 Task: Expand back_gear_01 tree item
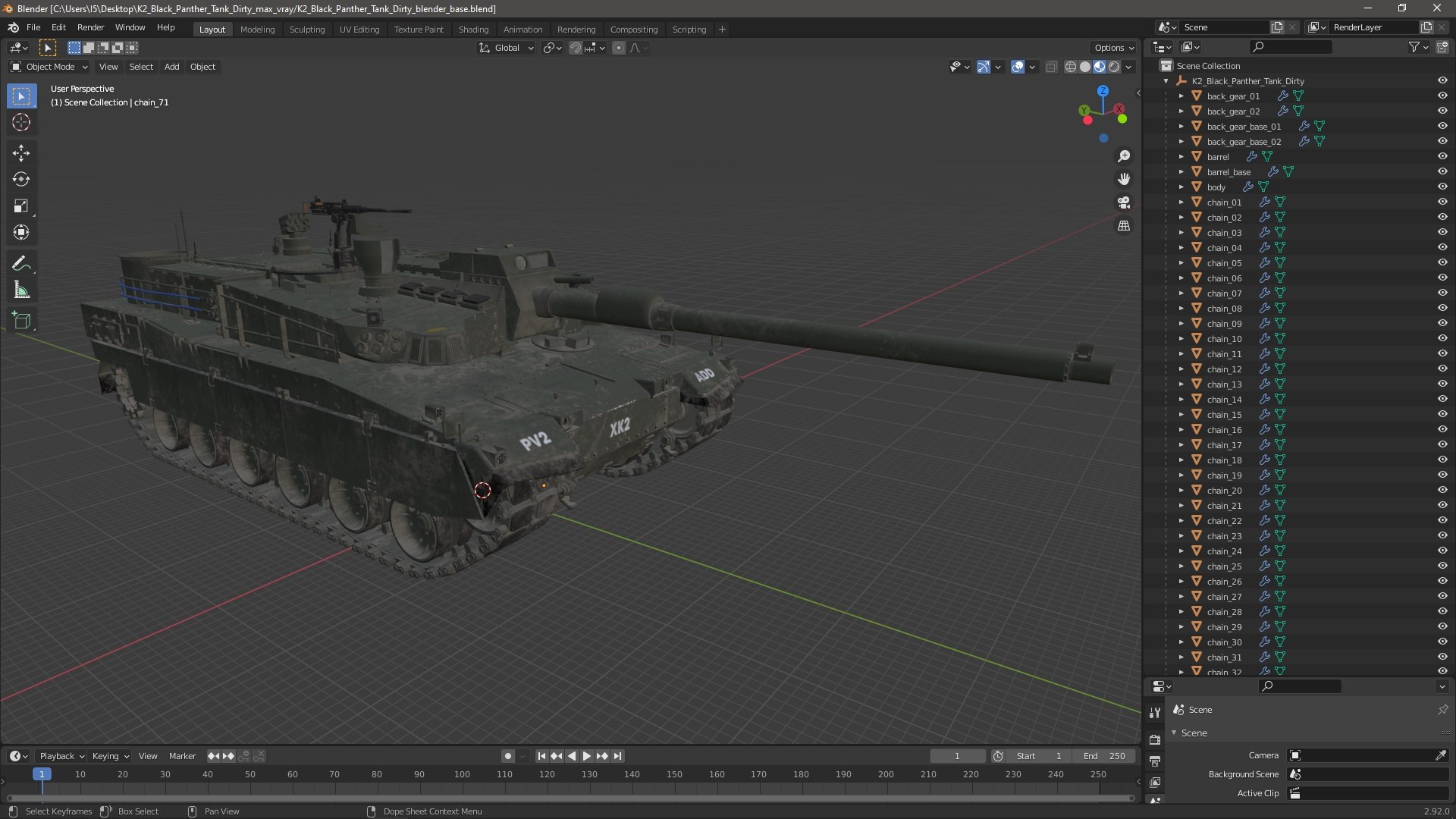(x=1181, y=96)
